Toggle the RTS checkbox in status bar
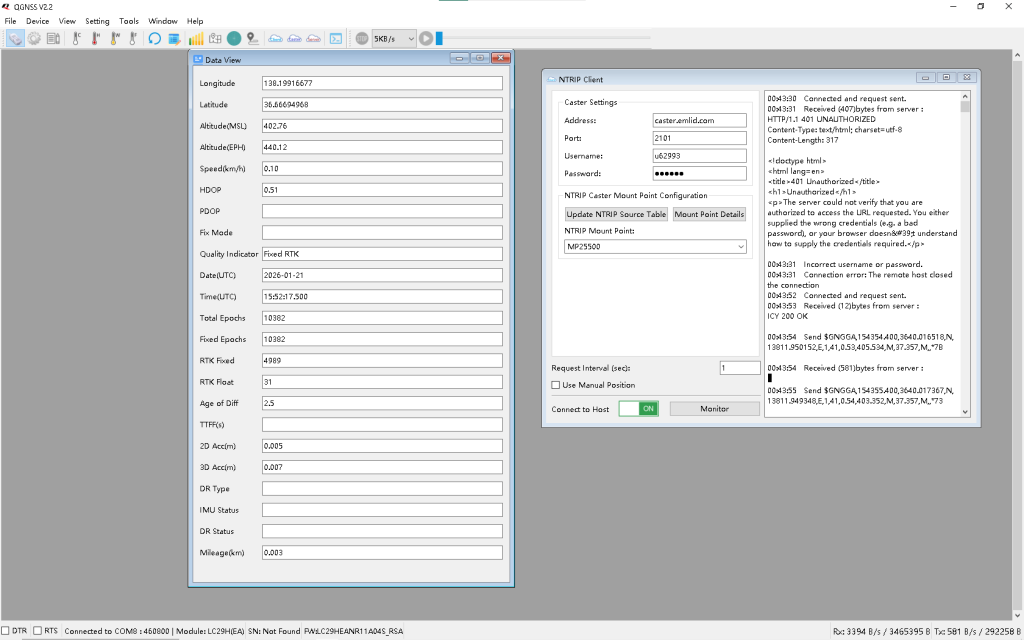 click(x=38, y=631)
